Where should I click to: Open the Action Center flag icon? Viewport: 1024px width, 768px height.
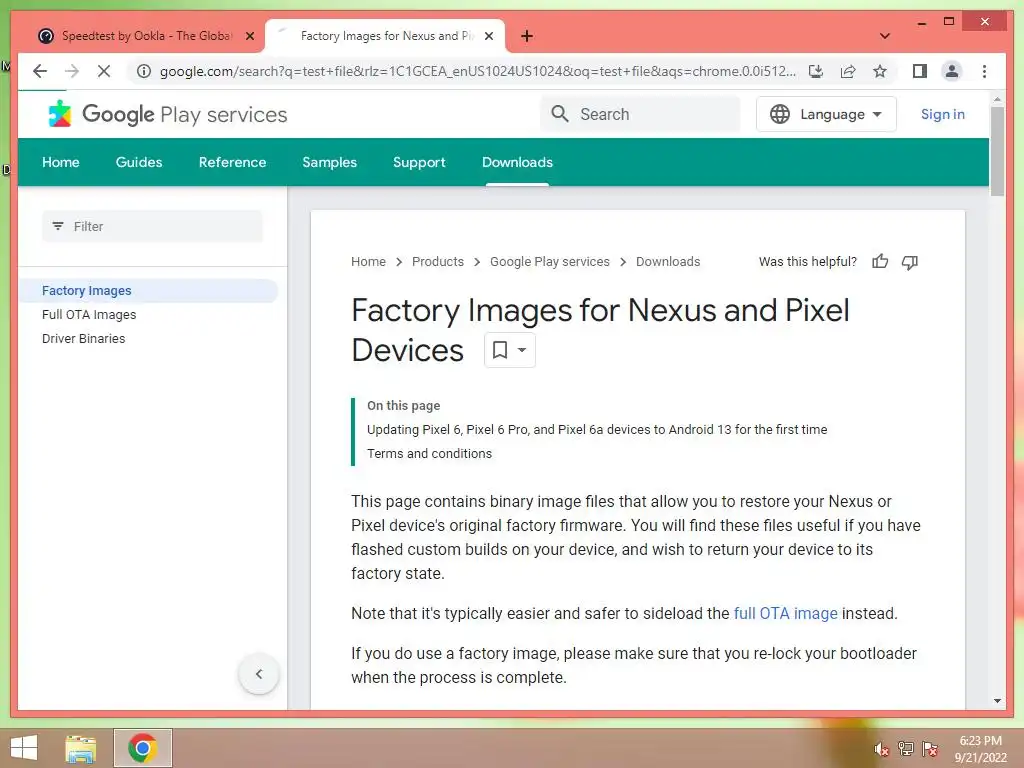929,748
